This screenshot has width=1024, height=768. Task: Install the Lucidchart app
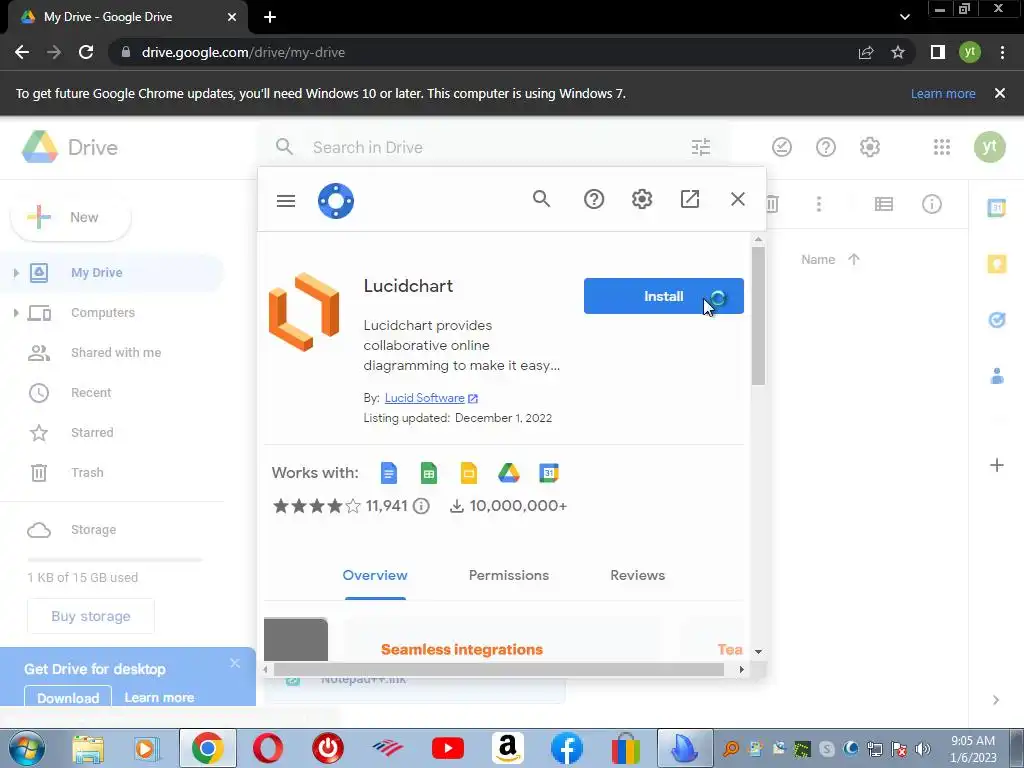click(x=664, y=296)
